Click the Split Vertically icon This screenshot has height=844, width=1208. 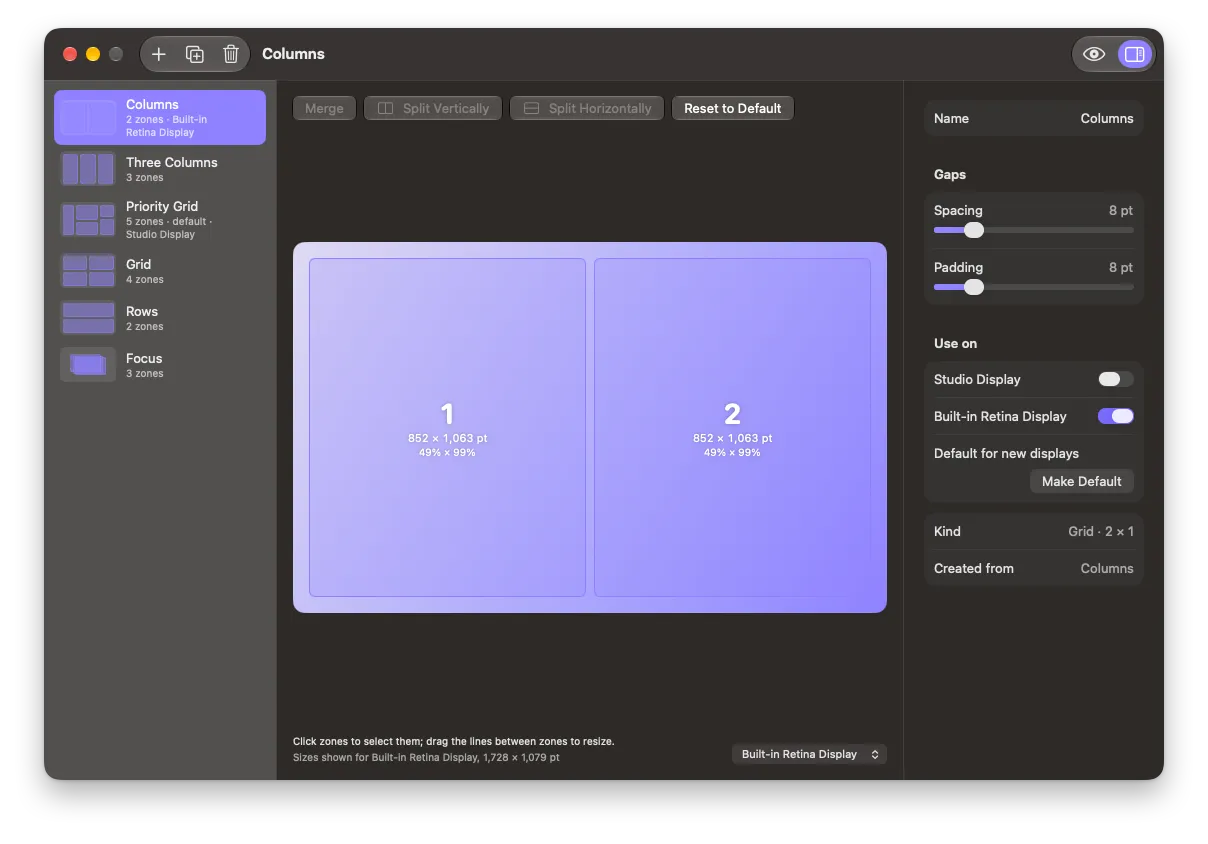[385, 108]
